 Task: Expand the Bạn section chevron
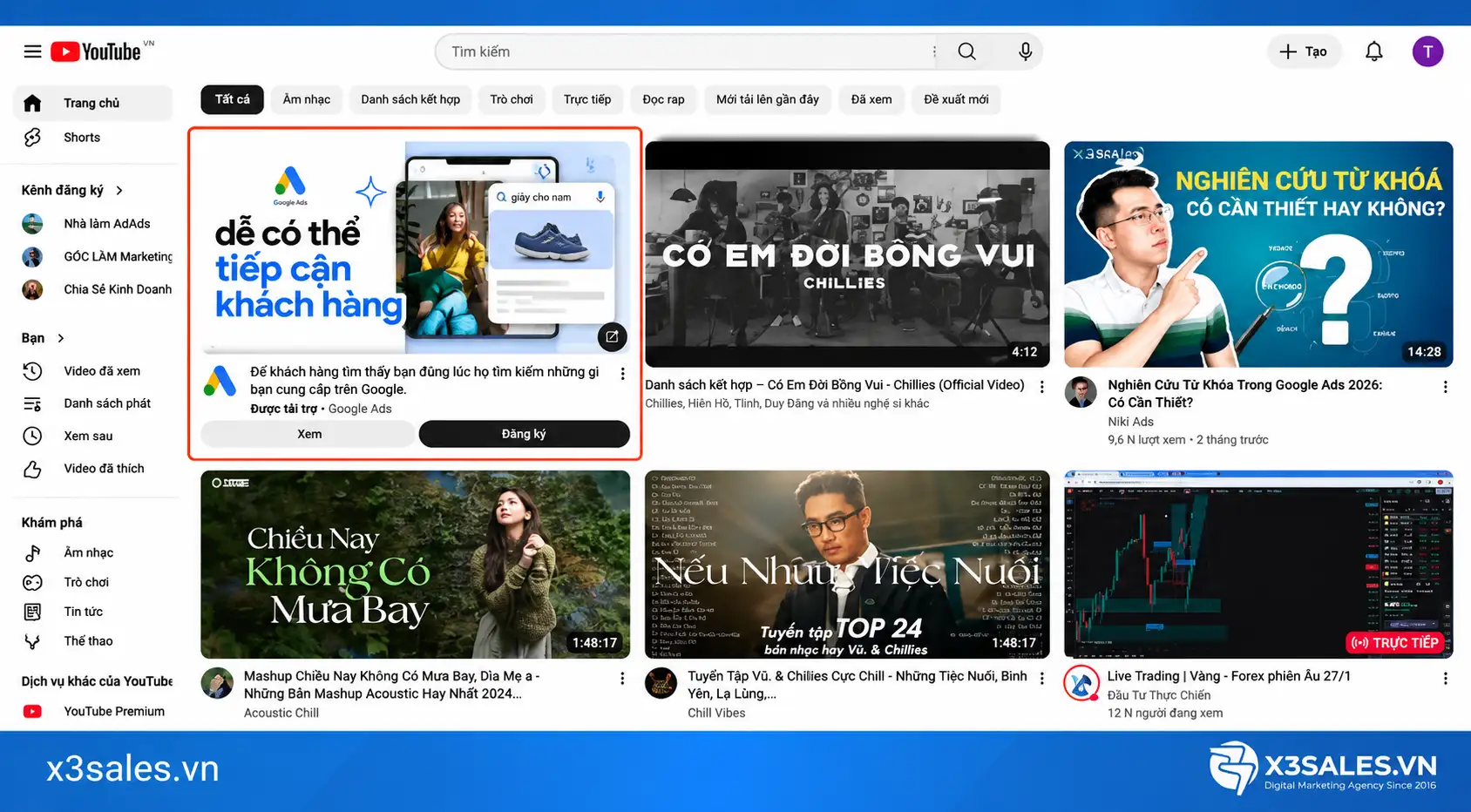coord(61,338)
